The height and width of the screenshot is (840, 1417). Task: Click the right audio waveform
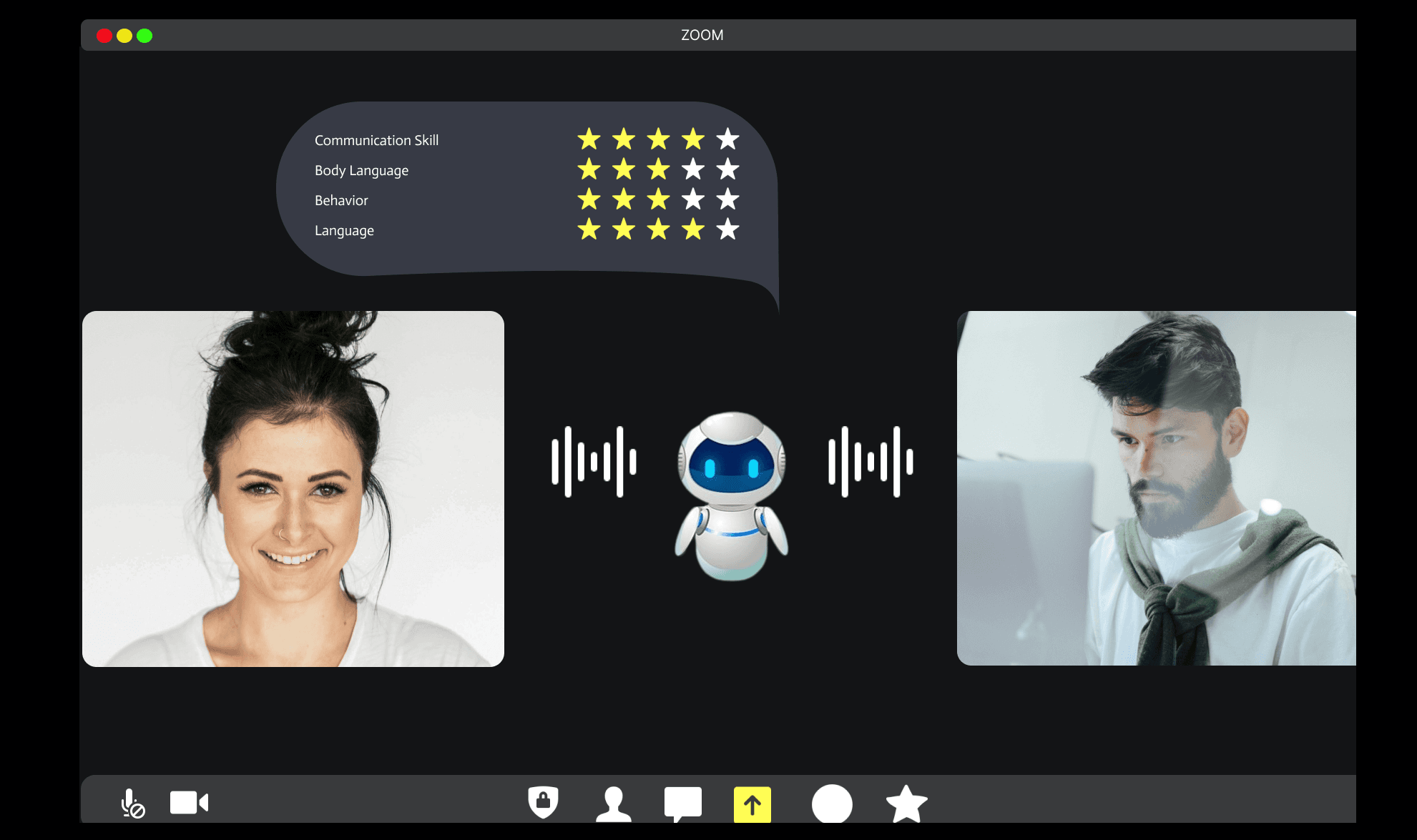[871, 462]
